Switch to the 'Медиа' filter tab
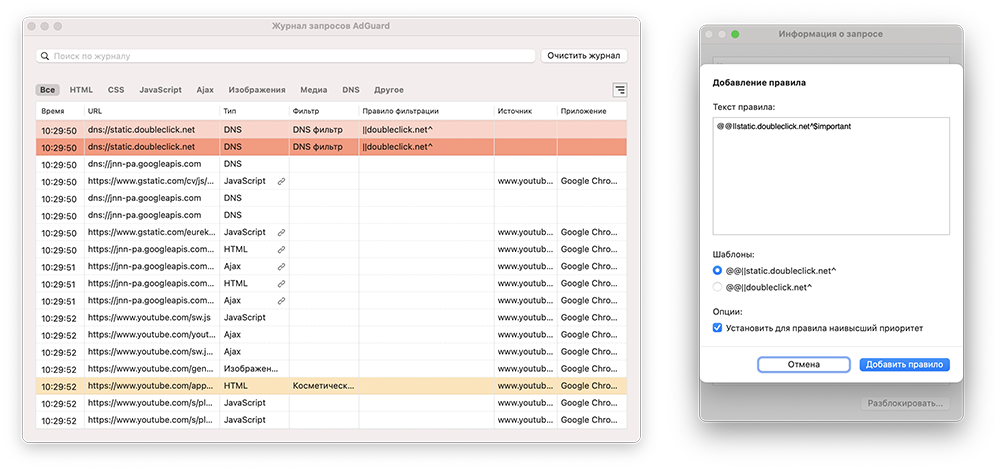Image resolution: width=1000 pixels, height=470 pixels. (314, 90)
